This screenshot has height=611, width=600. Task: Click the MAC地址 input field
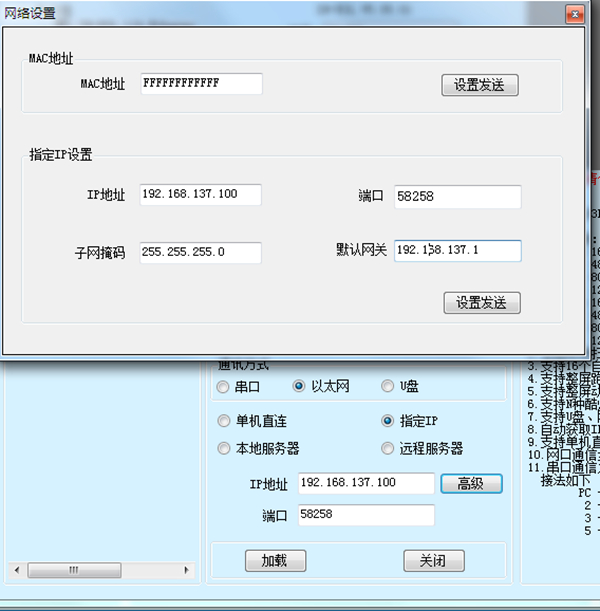[x=201, y=84]
